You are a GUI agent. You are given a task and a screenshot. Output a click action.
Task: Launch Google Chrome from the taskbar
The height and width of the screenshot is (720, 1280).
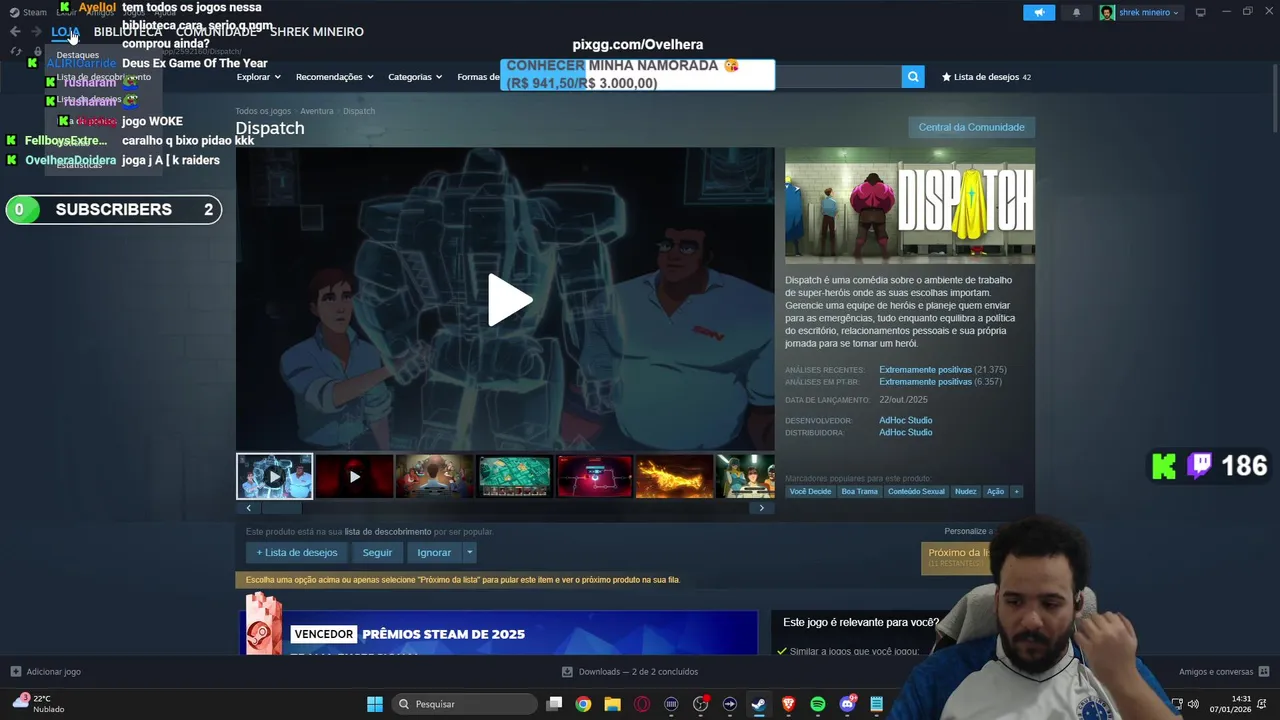pos(583,704)
